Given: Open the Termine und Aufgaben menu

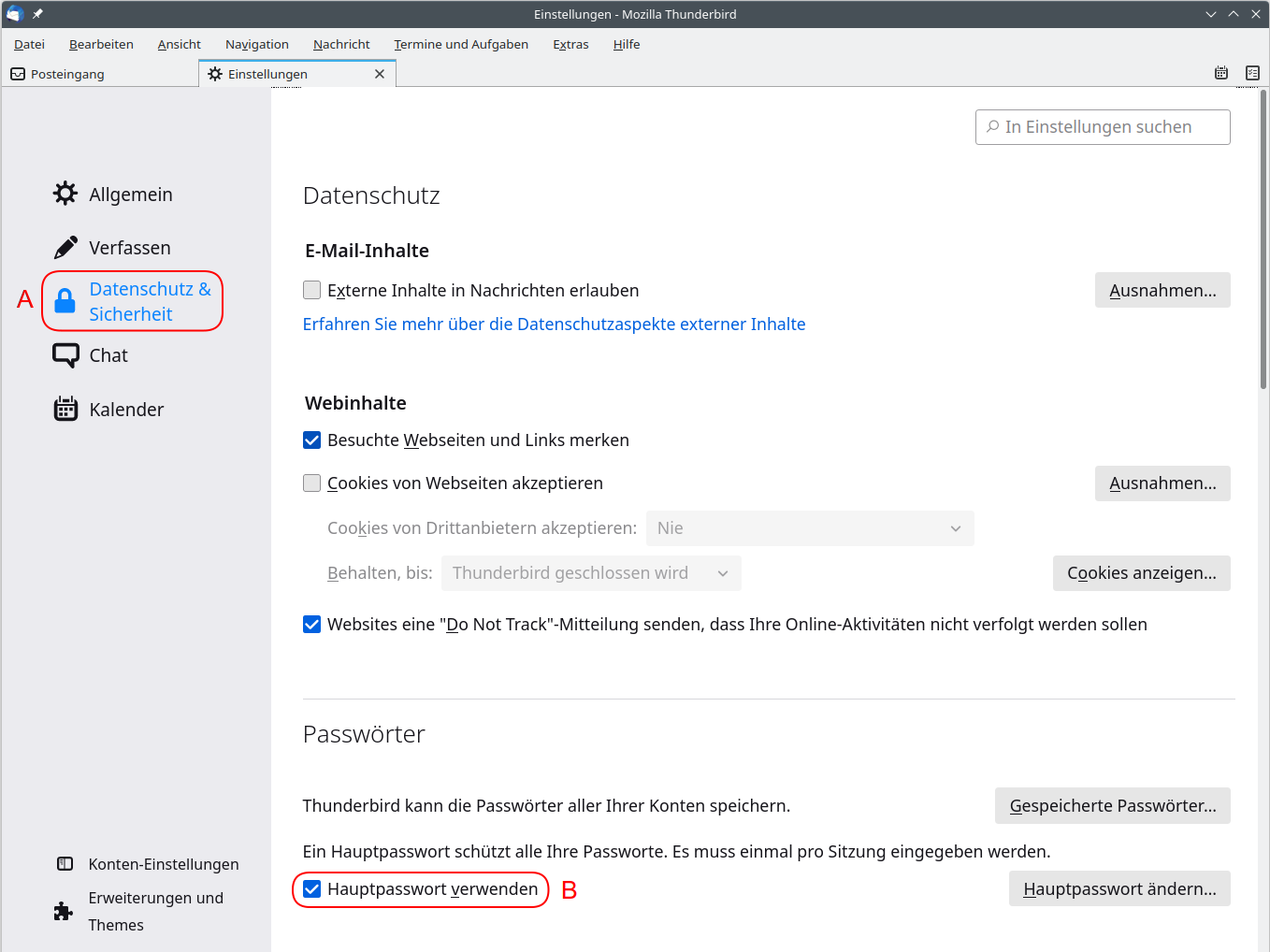Looking at the screenshot, I should (461, 44).
